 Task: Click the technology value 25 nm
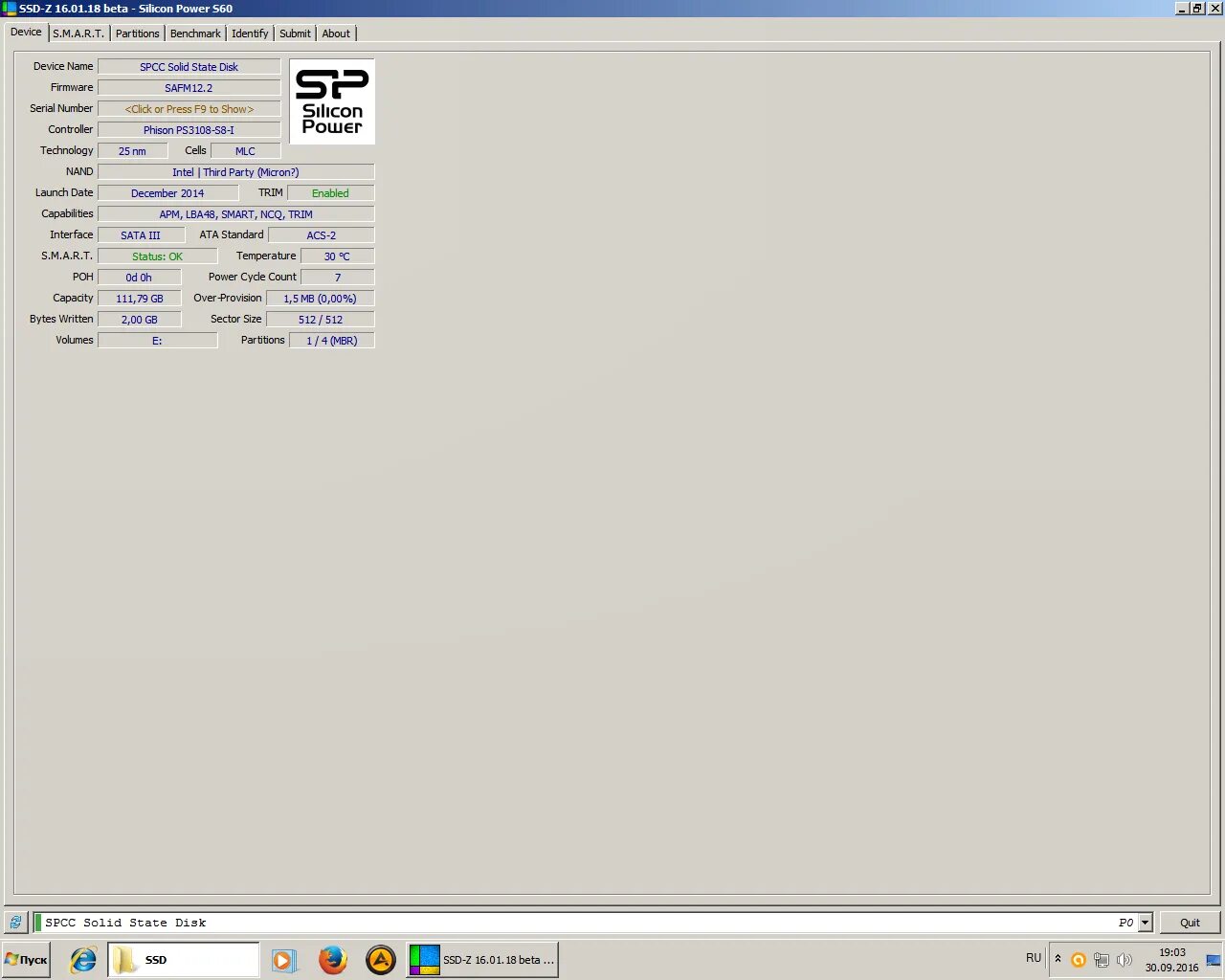[133, 151]
